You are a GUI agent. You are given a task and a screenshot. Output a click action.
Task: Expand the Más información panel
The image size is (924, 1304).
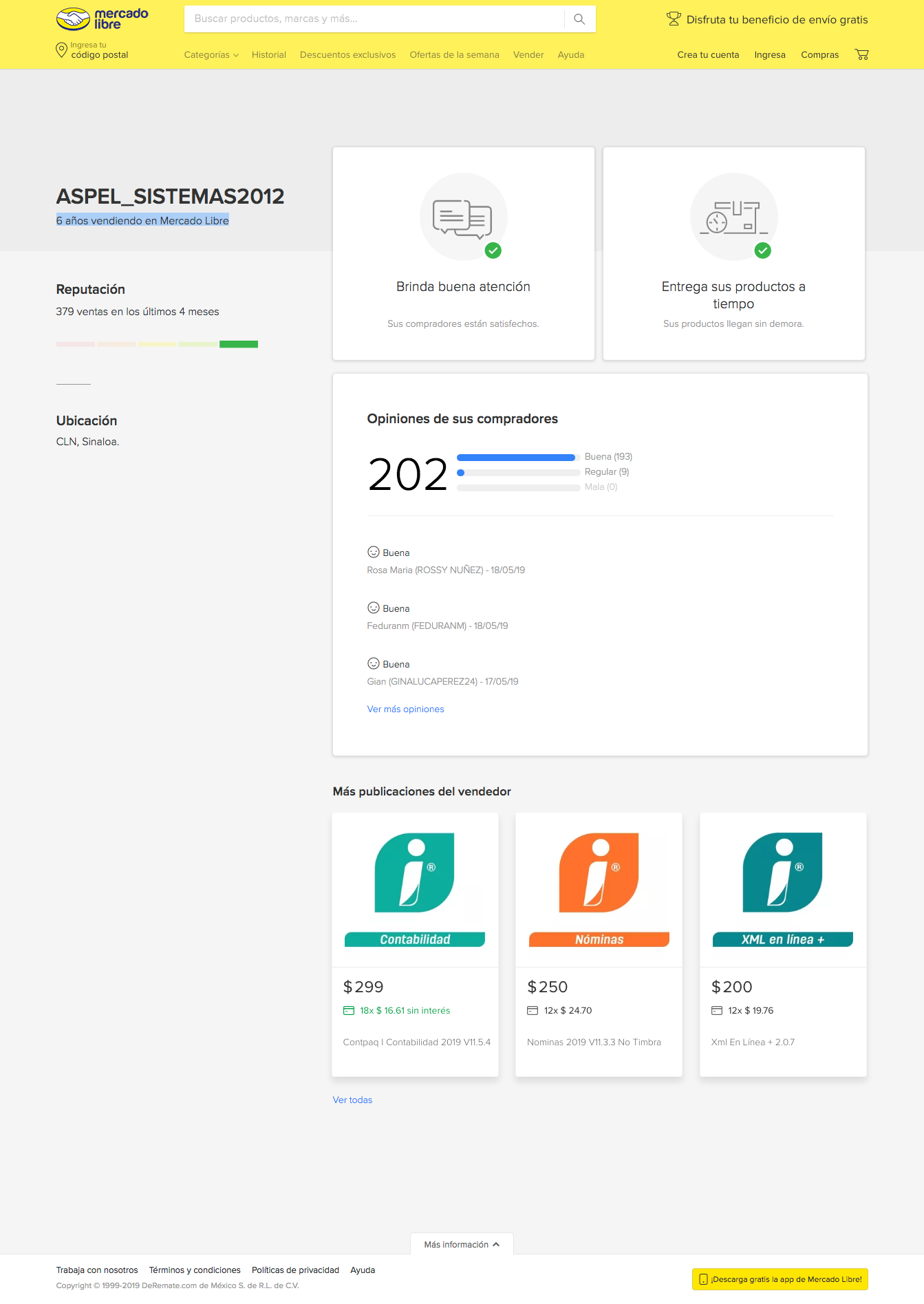(462, 1244)
